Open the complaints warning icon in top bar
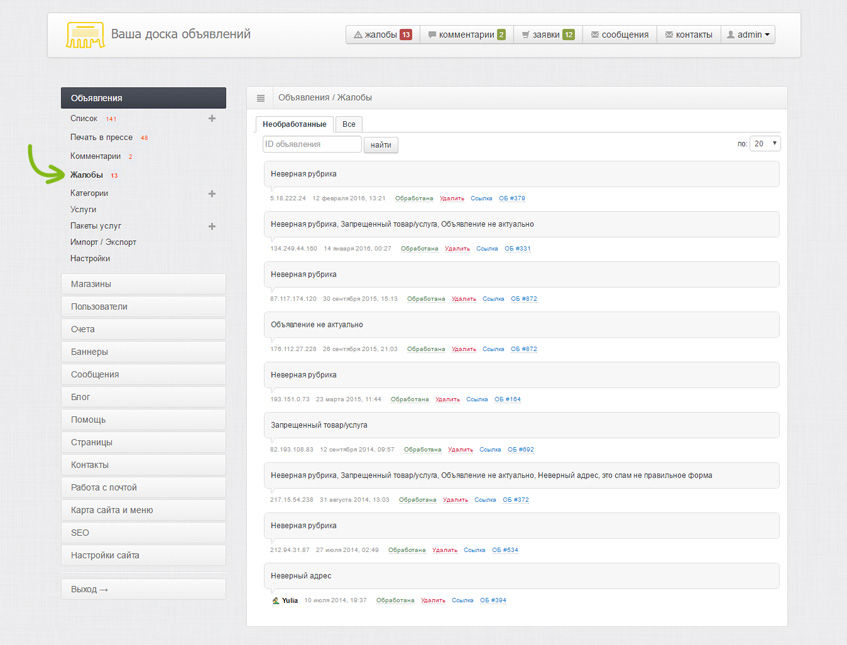Image resolution: width=847 pixels, height=645 pixels. click(358, 35)
